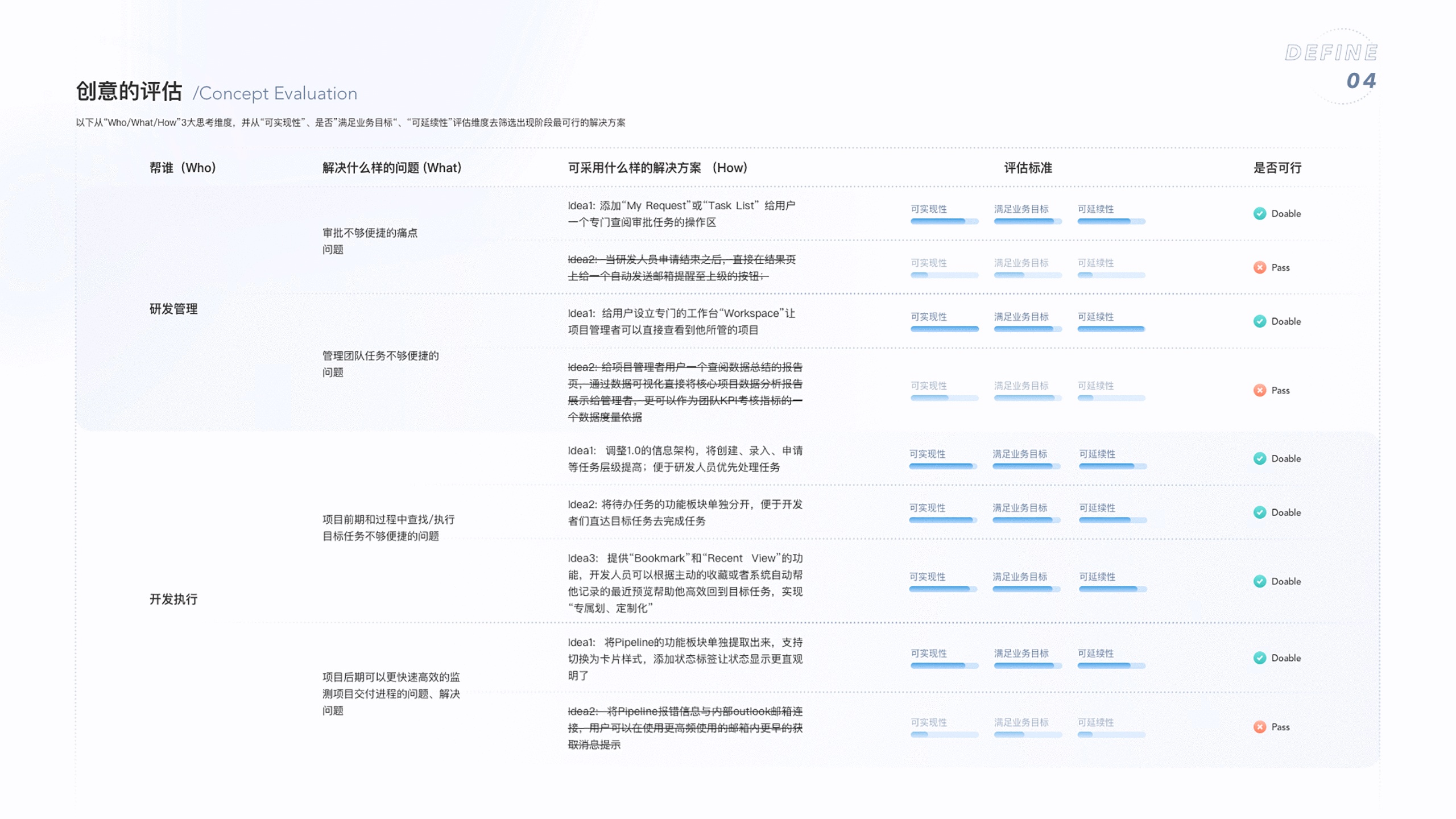Viewport: 1456px width, 819px height.
Task: Click green check icon for Bookmark and Recent View idea
Action: click(x=1259, y=581)
